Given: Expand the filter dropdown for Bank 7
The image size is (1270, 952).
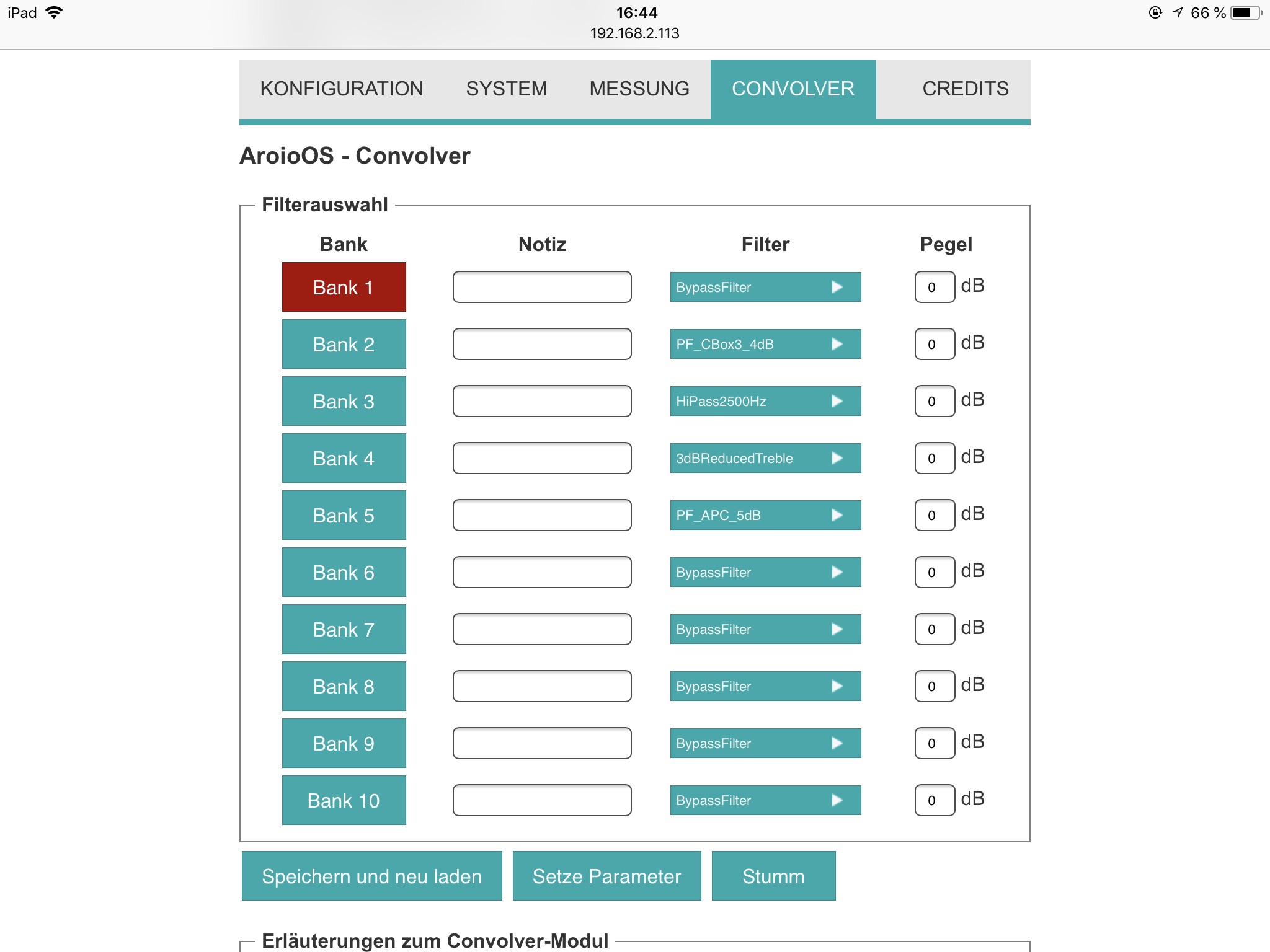Looking at the screenshot, I should click(x=765, y=629).
